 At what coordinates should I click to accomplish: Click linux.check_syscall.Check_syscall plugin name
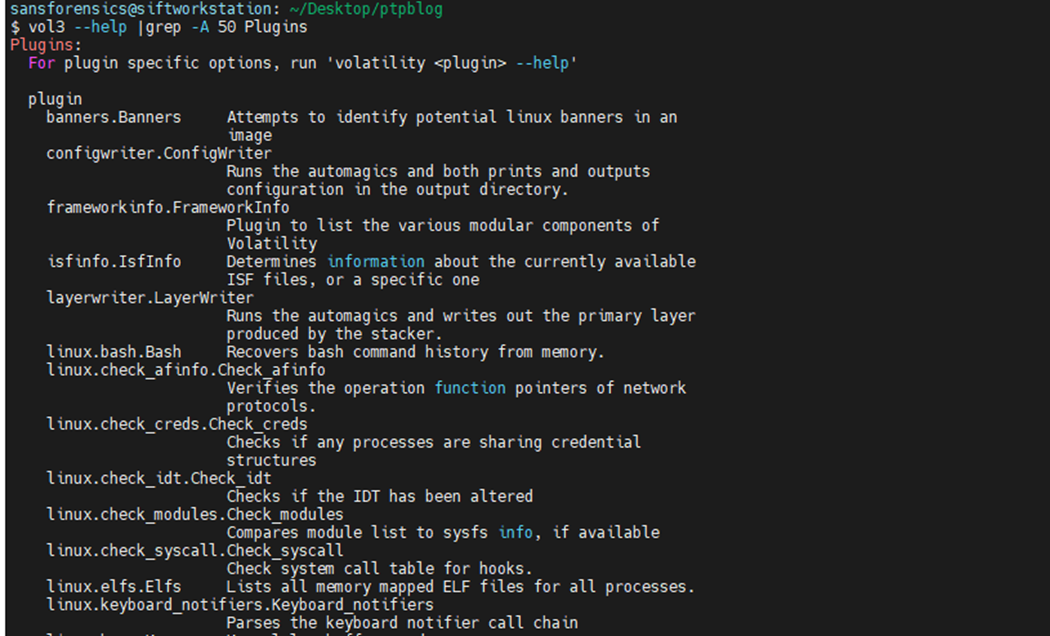195,551
